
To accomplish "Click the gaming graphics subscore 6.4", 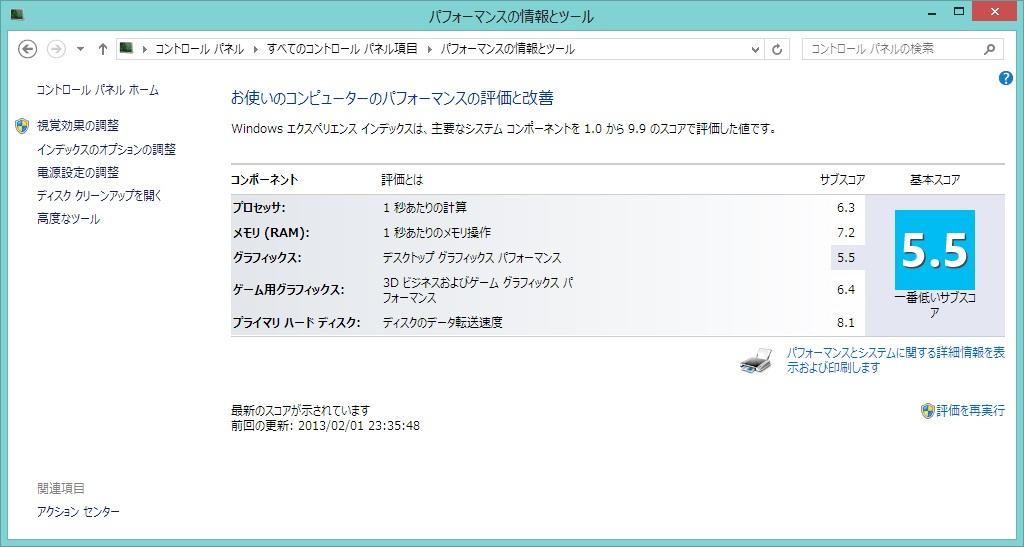I will pyautogui.click(x=846, y=290).
